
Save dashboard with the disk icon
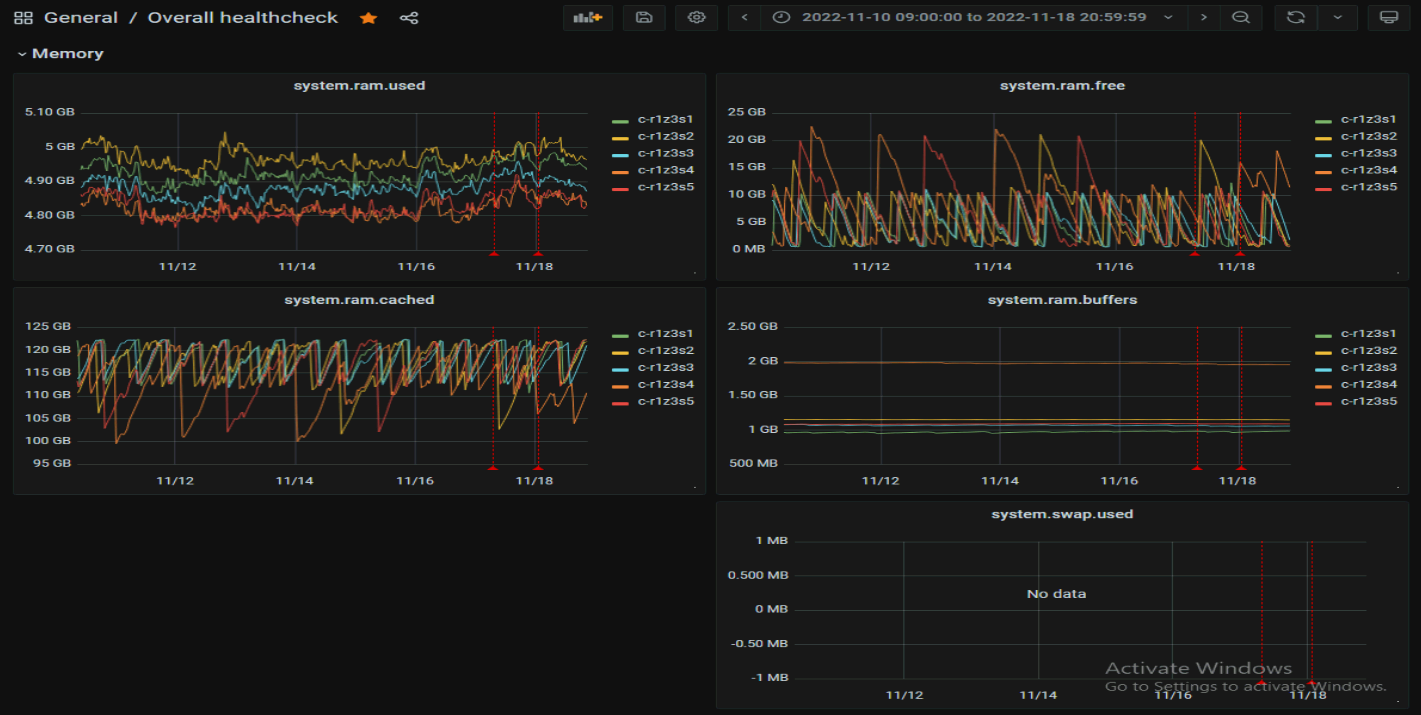[644, 18]
